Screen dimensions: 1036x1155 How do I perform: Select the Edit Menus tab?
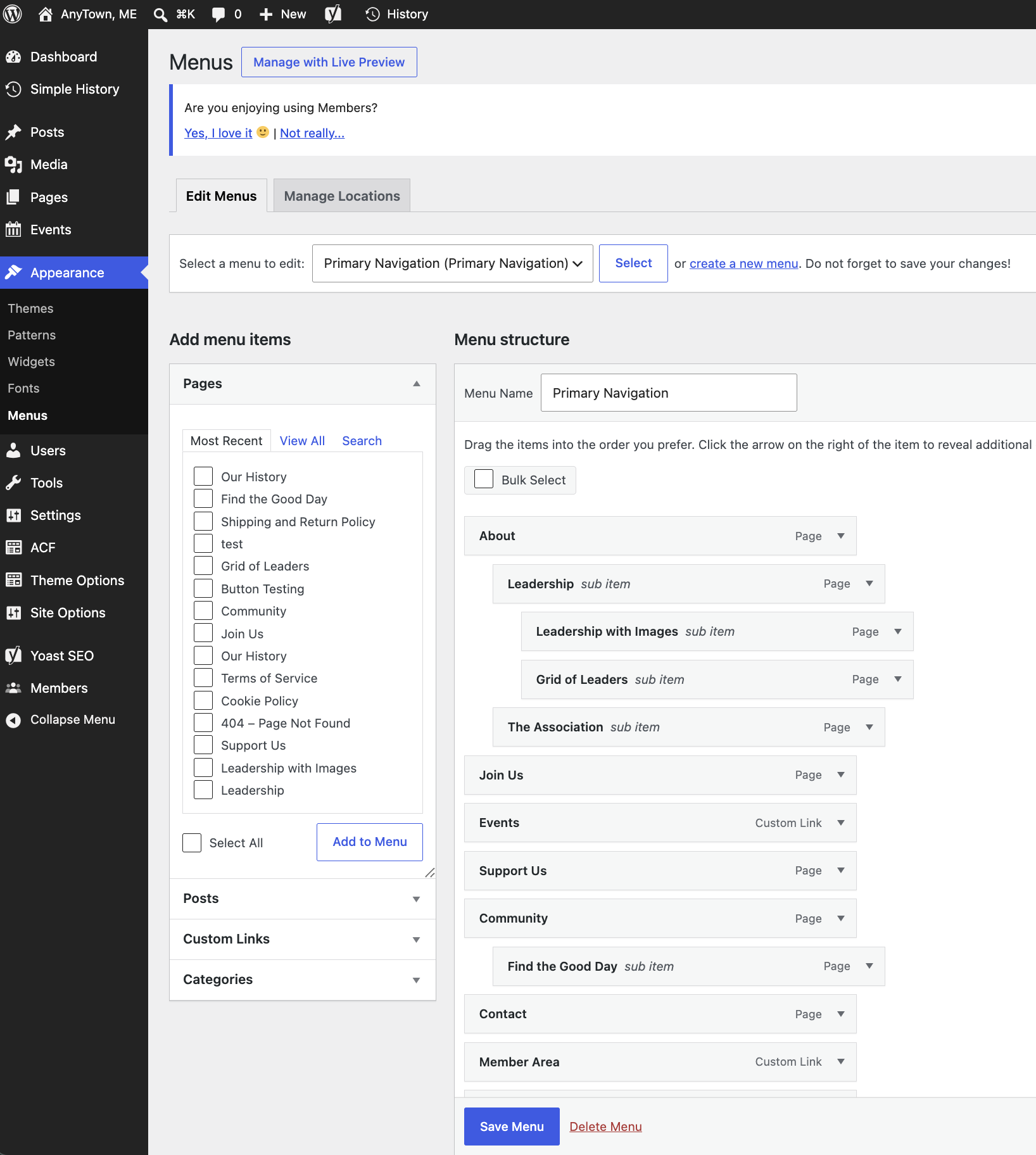(x=222, y=196)
